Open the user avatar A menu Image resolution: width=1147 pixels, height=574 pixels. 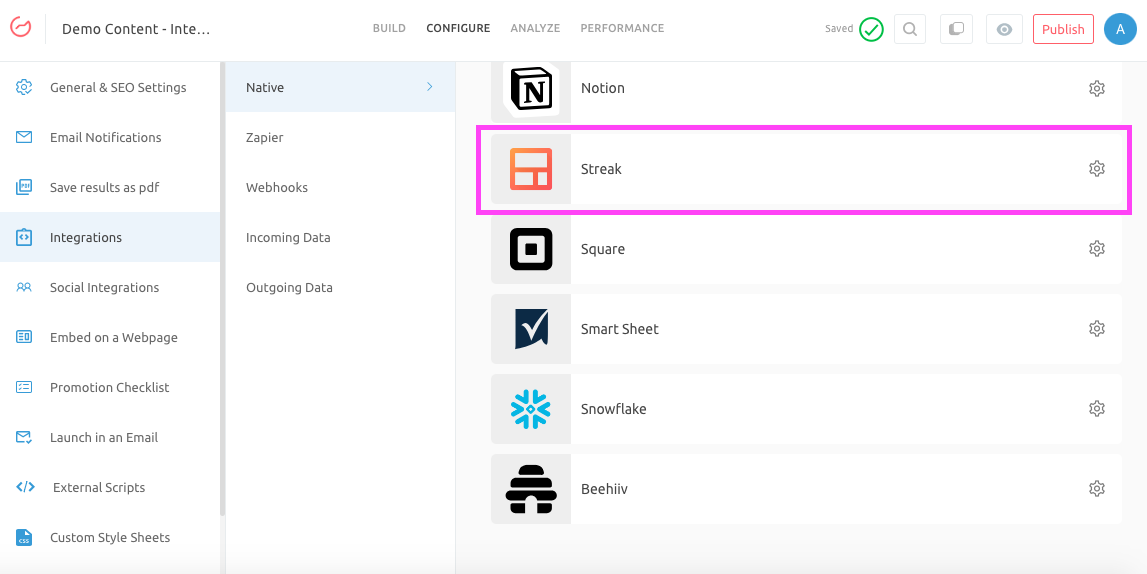click(1120, 29)
